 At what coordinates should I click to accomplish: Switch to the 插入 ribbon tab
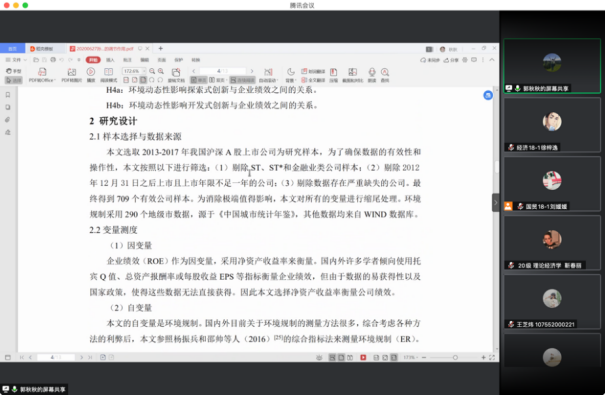pos(110,60)
